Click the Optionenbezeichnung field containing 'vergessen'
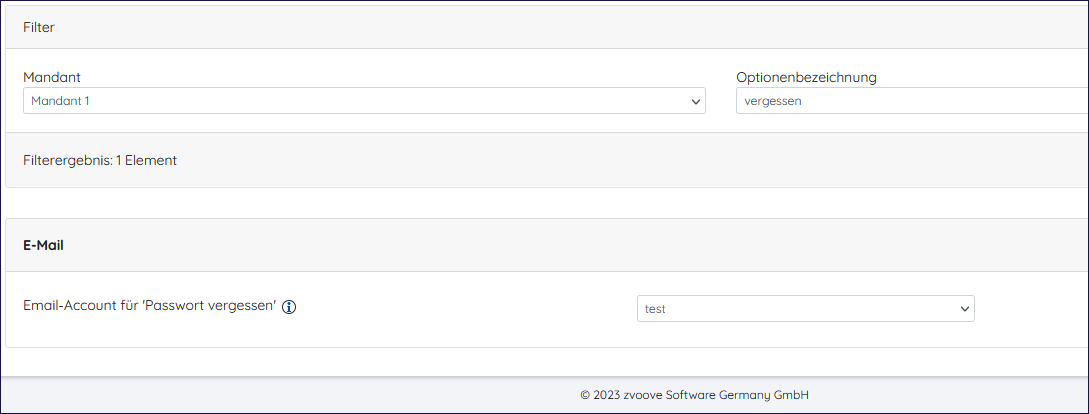The height and width of the screenshot is (414, 1089). (912, 101)
